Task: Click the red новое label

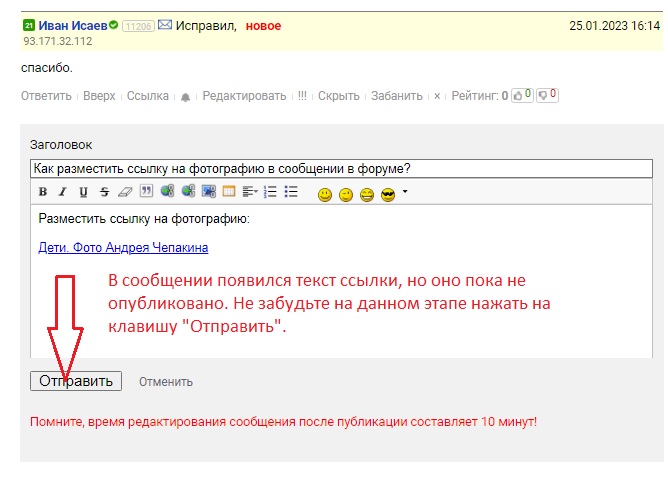Action: [263, 26]
